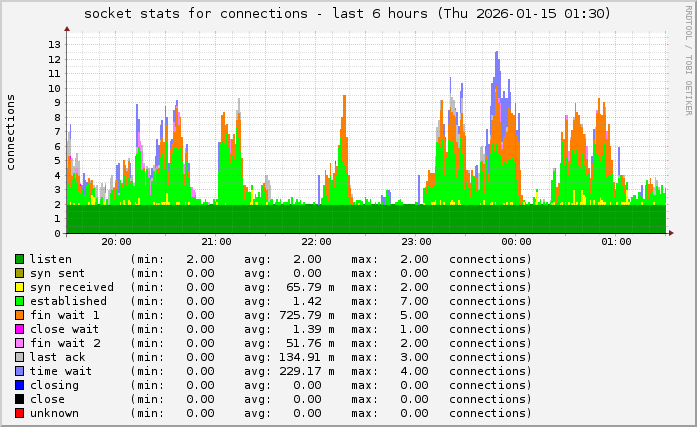
Task: Select the light blue time wait swatch
Action: tap(19, 371)
